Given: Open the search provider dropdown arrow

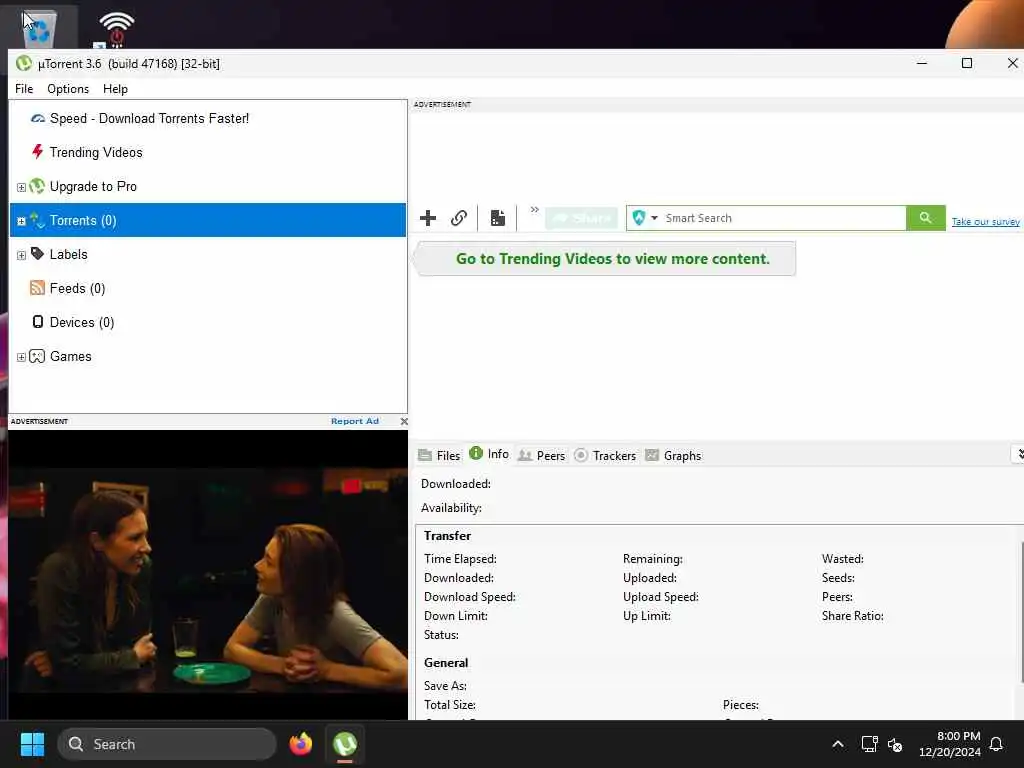Looking at the screenshot, I should click(654, 218).
